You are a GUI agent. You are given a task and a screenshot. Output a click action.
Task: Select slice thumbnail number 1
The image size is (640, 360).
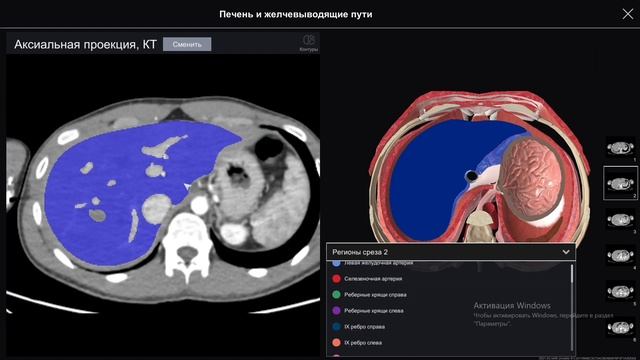[620, 147]
